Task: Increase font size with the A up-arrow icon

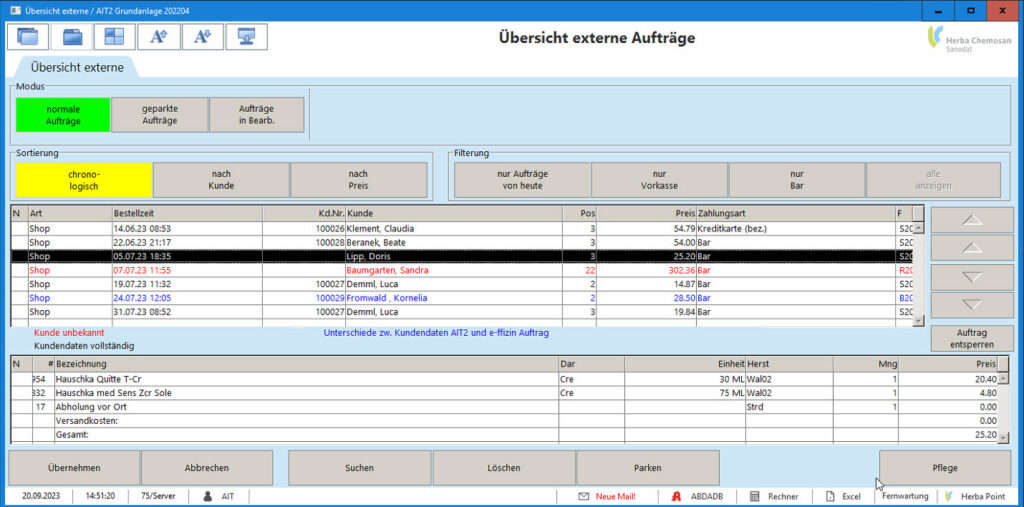Action: [159, 37]
